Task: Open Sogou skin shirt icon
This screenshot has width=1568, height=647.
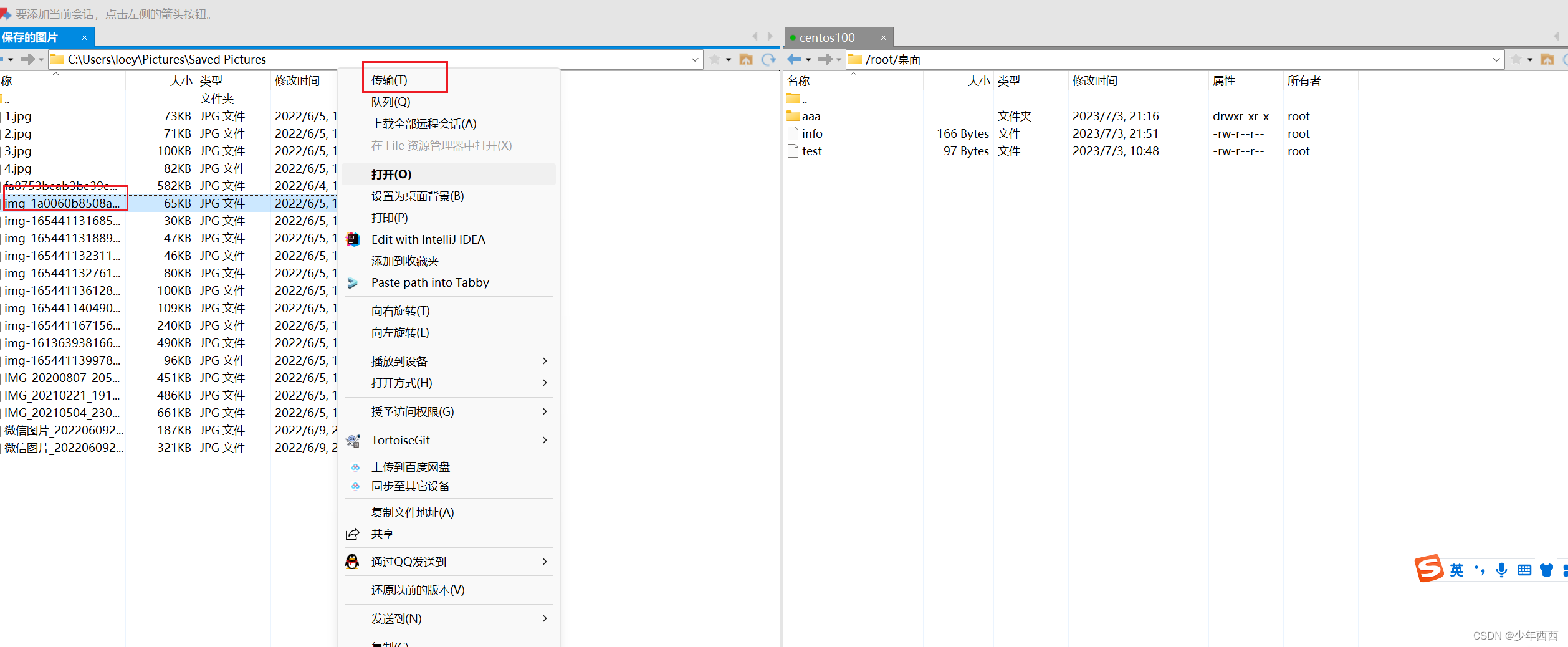Action: click(x=1546, y=570)
